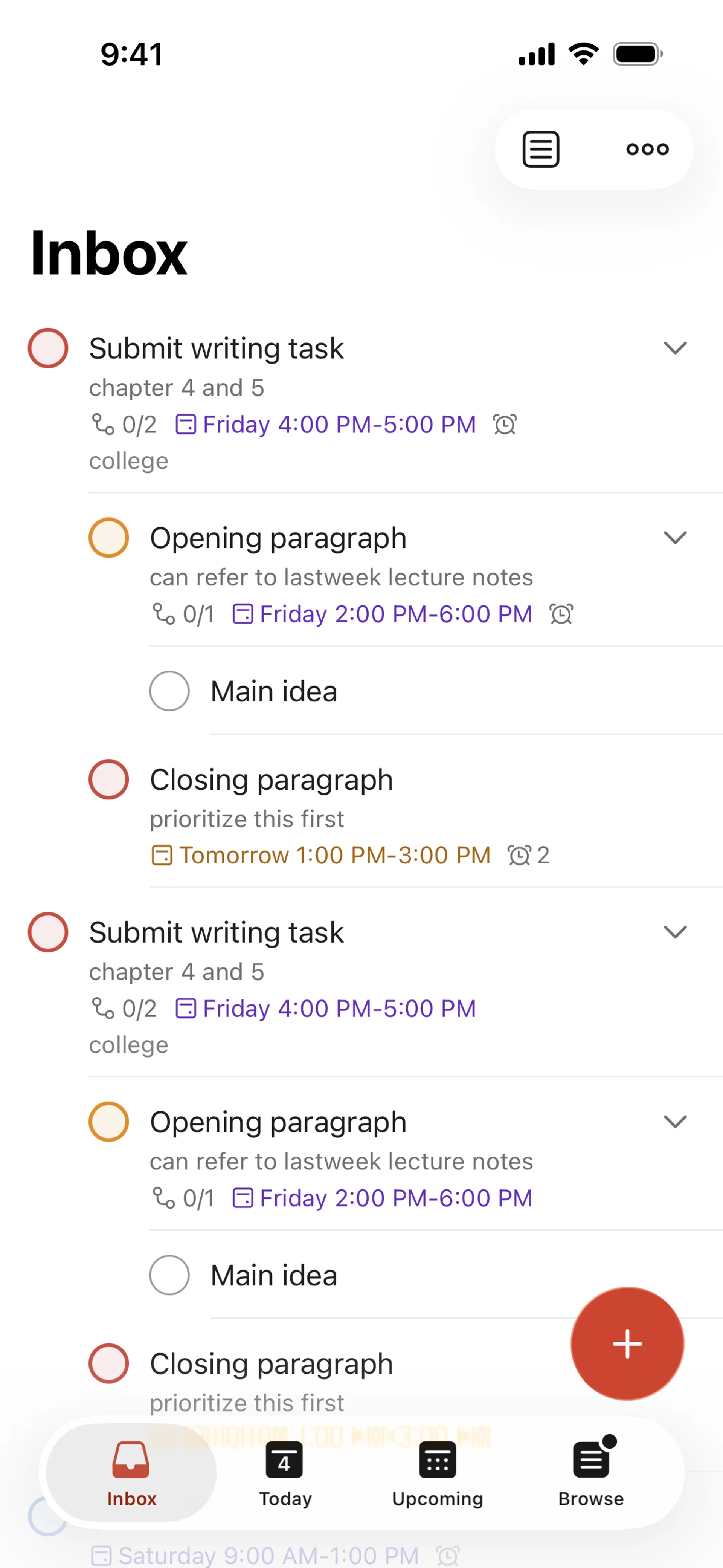Tap the subtask icon showing 0/1 on first Opening paragraph
The height and width of the screenshot is (1568, 723).
pyautogui.click(x=164, y=614)
